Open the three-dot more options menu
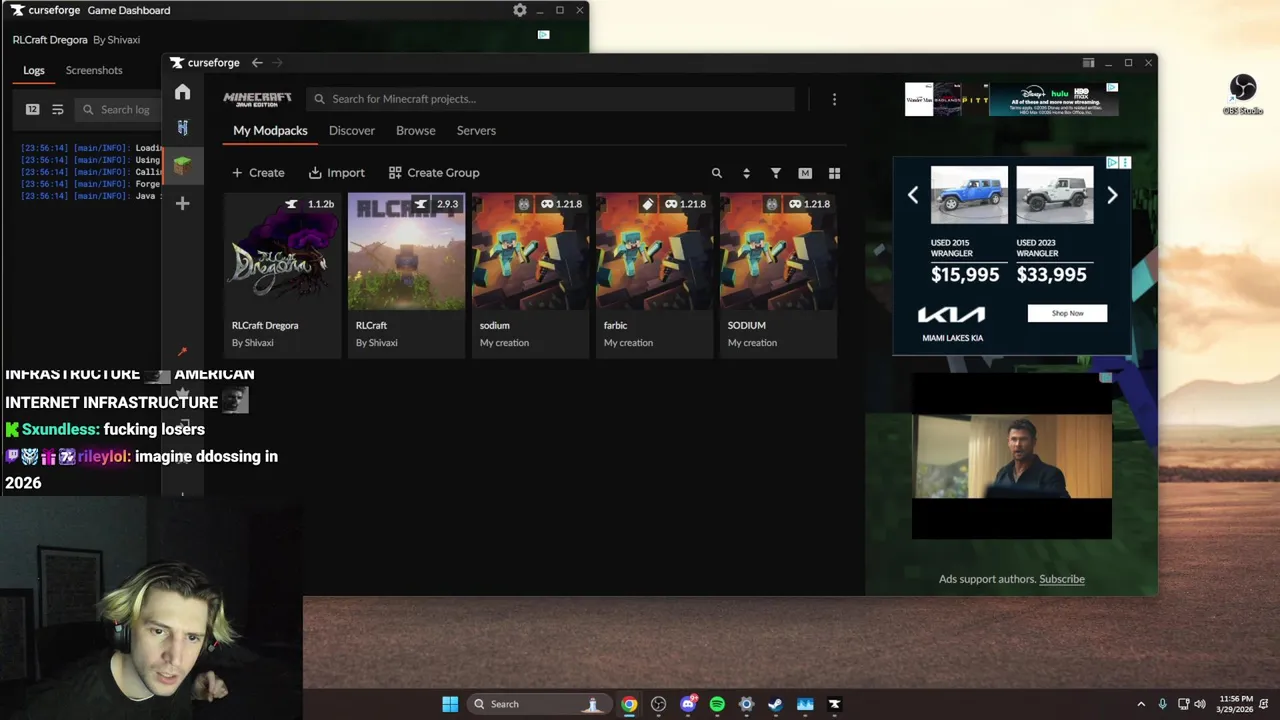Image resolution: width=1280 pixels, height=720 pixels. pos(834,99)
